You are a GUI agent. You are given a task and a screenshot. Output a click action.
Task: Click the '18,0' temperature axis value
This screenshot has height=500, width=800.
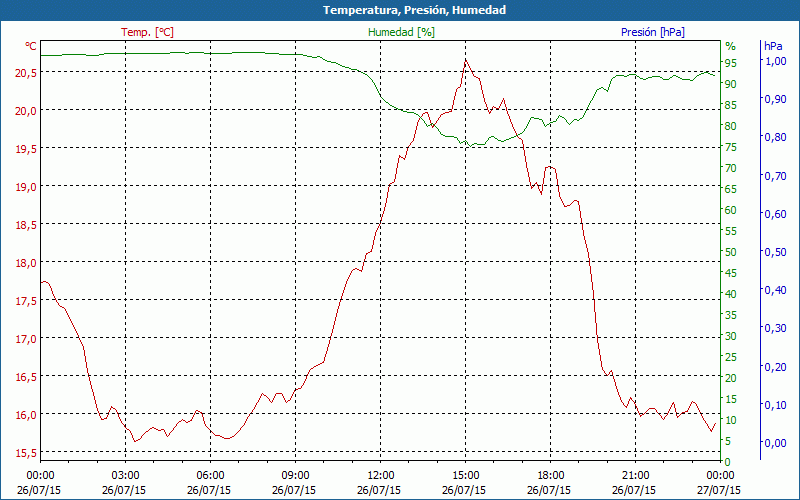[26, 263]
